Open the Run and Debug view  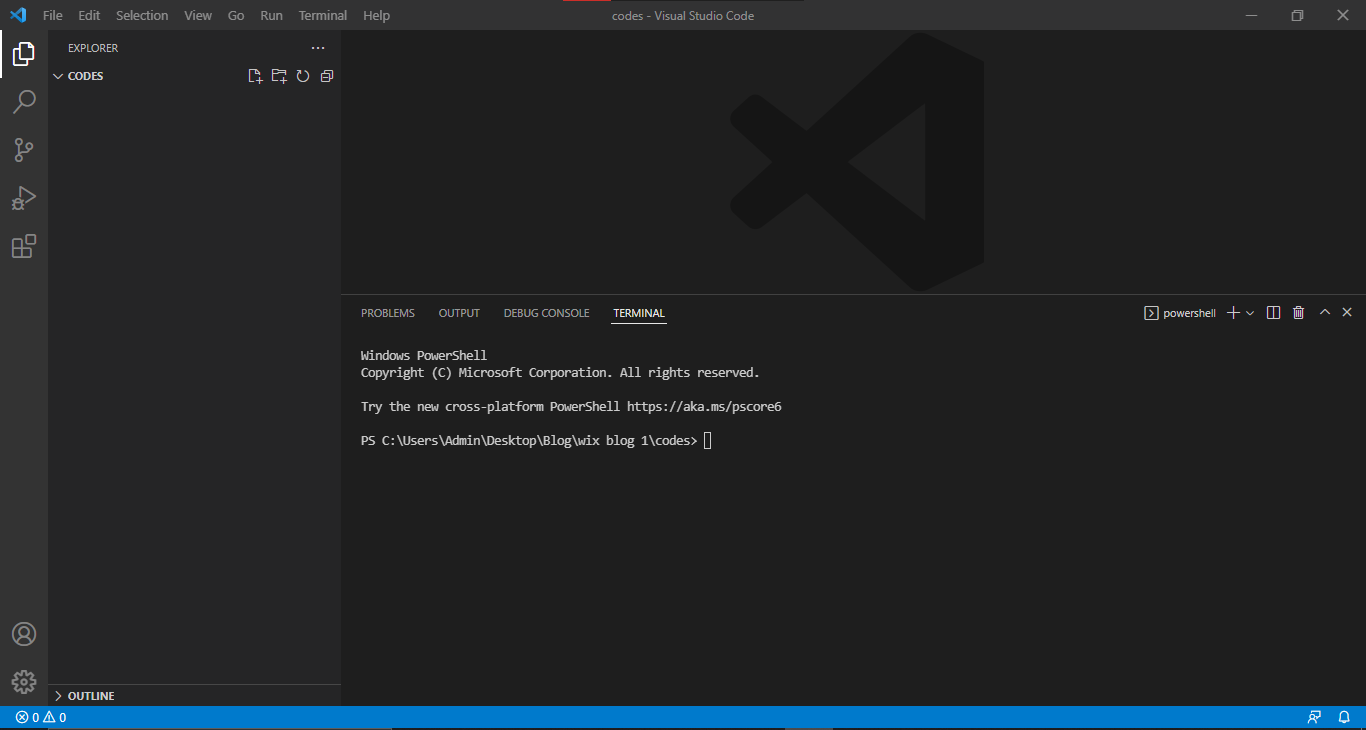pos(24,198)
